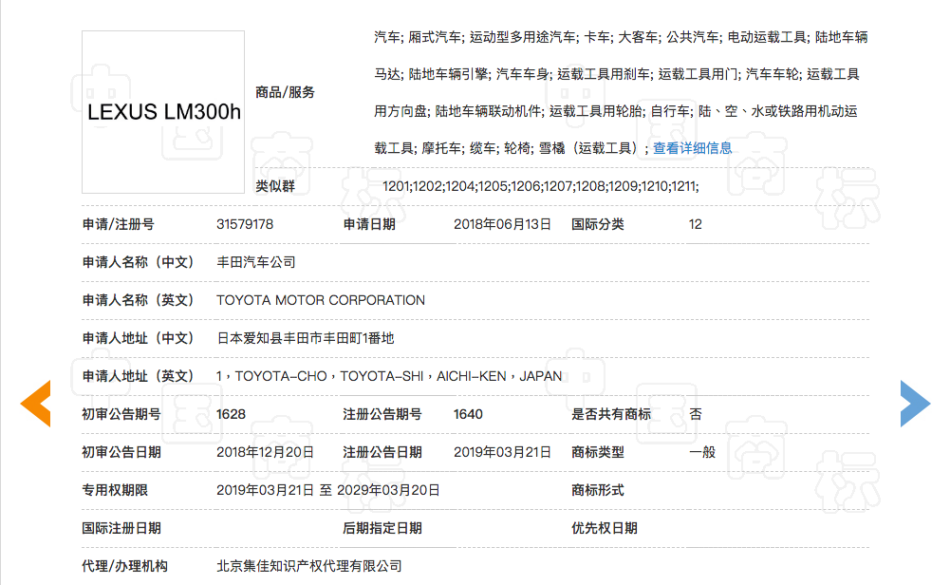Screen dimensions: 950x585
Task: Go to next record with blue right arrow
Action: [915, 403]
